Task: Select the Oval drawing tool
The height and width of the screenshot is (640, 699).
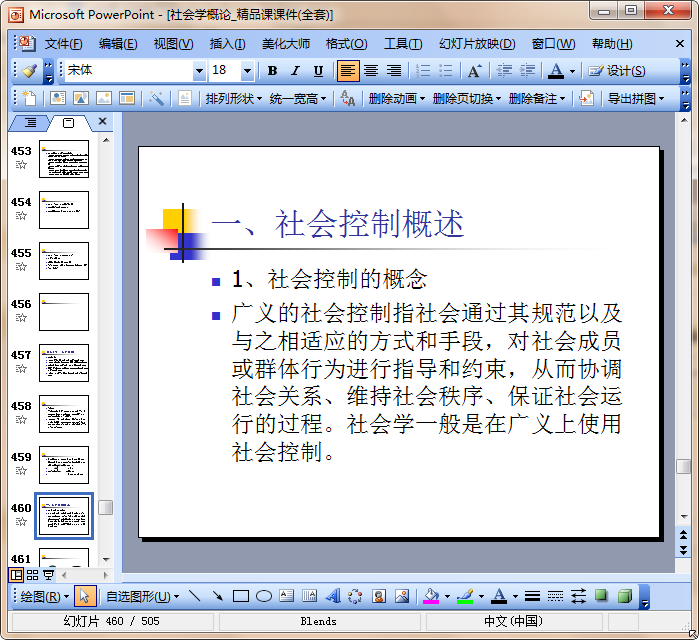Action: pos(264,596)
